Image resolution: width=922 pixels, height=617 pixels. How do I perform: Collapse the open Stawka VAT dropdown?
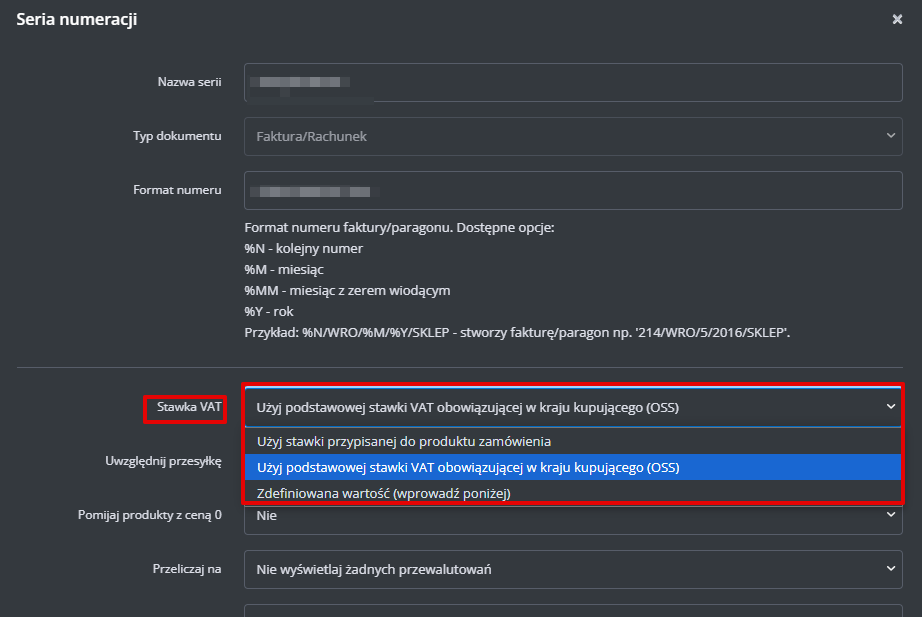click(572, 407)
